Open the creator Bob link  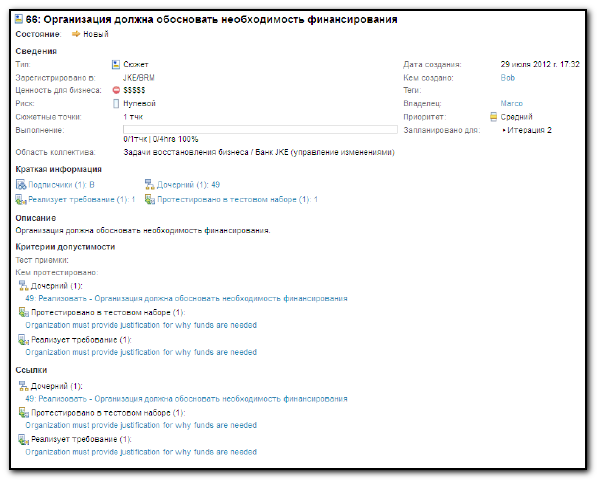click(508, 78)
